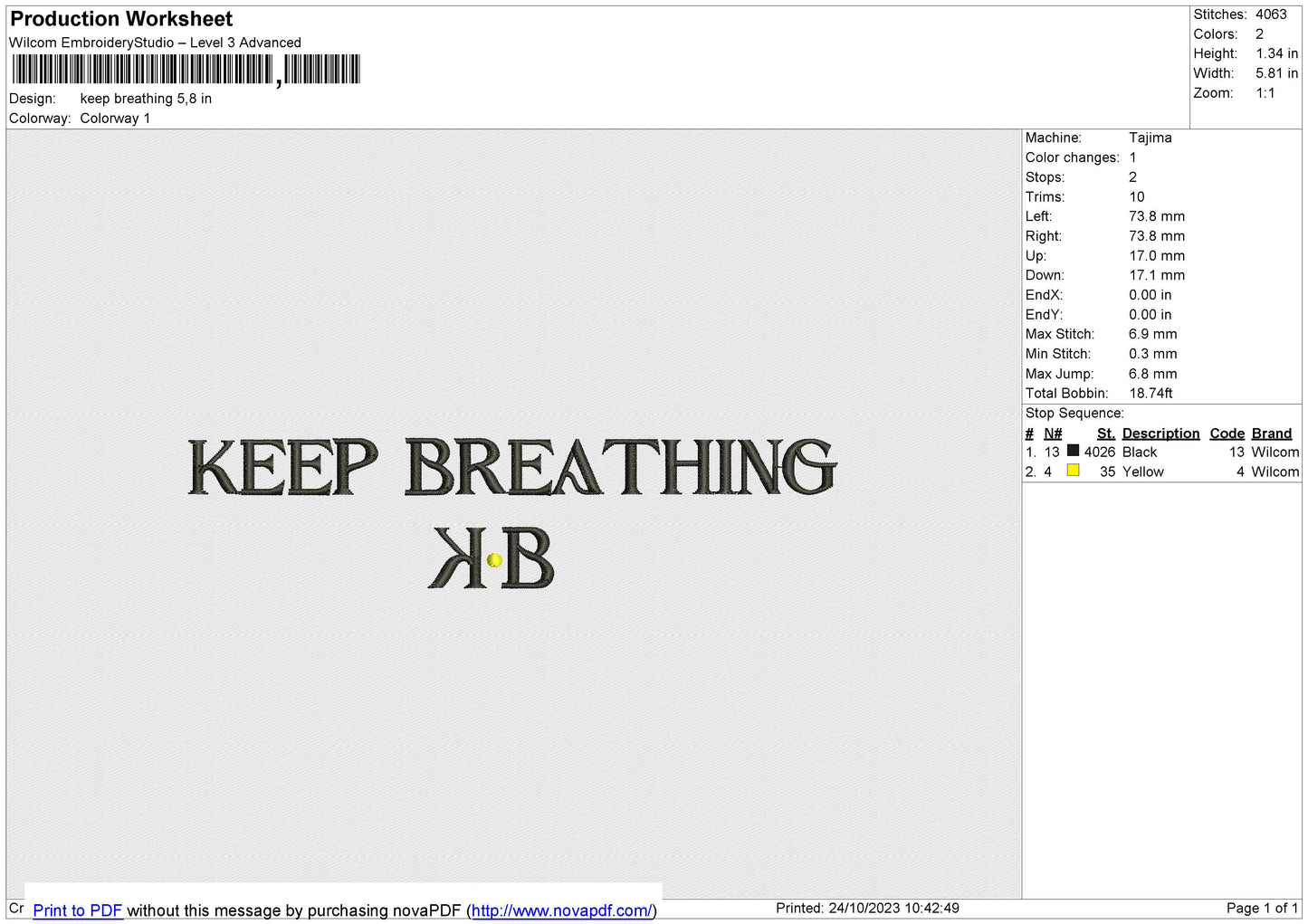Click the Zoom value 1:1
The image size is (1308, 924).
(x=1265, y=93)
